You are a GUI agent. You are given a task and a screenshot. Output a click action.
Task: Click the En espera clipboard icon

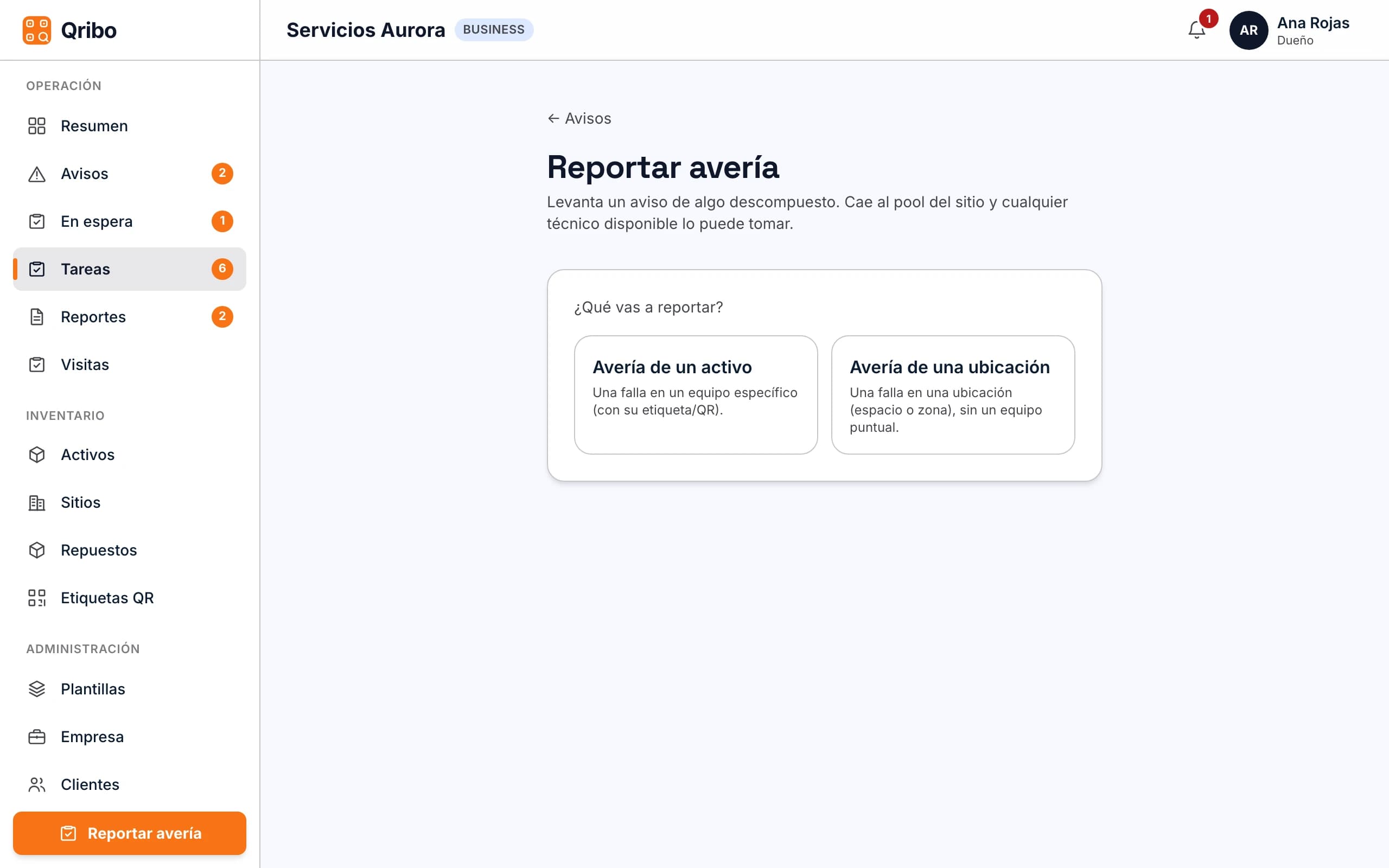click(37, 221)
